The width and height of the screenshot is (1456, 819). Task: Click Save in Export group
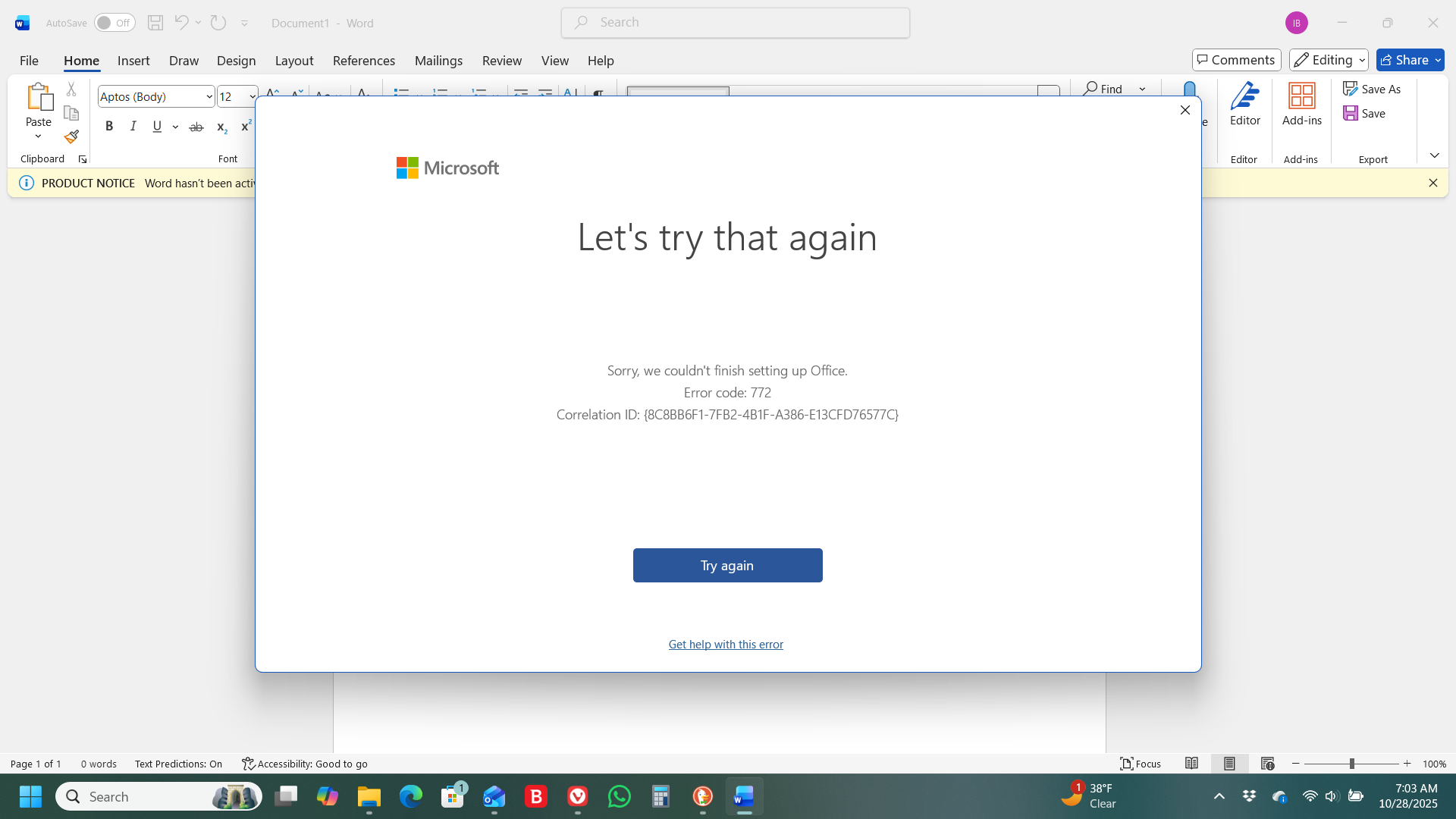click(x=1364, y=113)
